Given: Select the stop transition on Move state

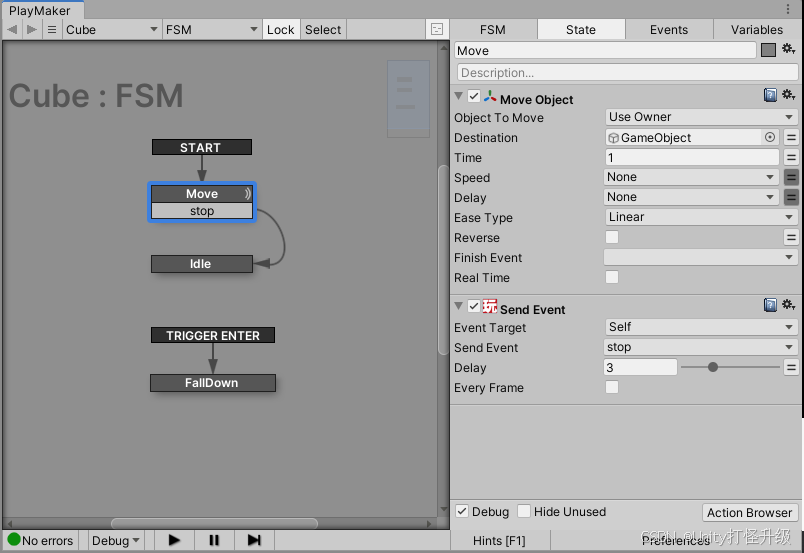Looking at the screenshot, I should 202,211.
